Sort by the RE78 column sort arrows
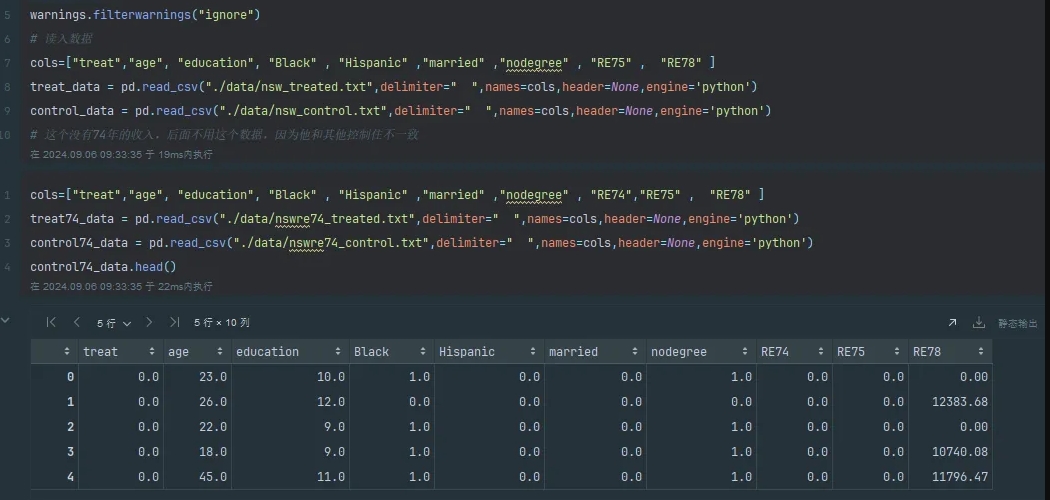This screenshot has height=500, width=1050. coord(980,351)
